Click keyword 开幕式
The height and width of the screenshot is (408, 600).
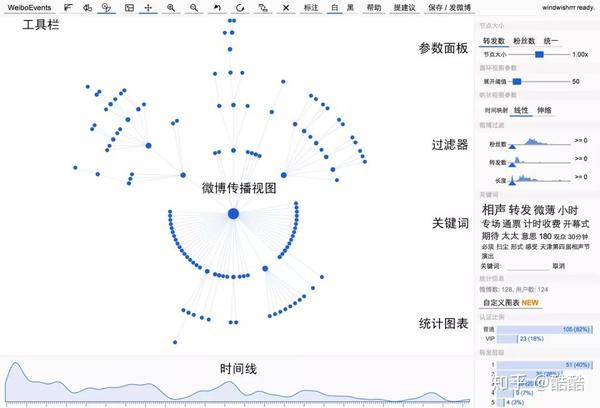click(x=576, y=224)
